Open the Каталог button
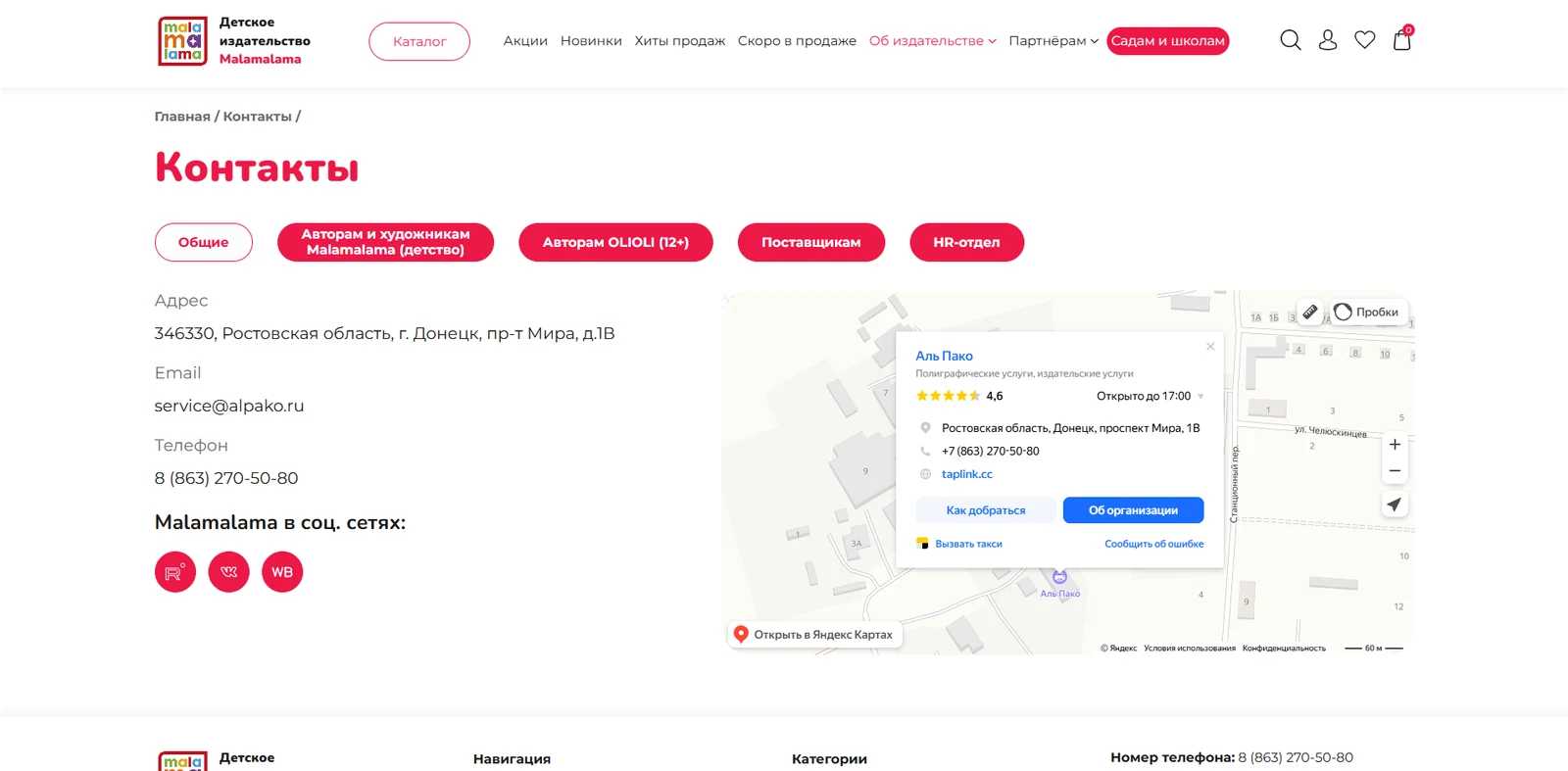This screenshot has height=771, width=1568. click(419, 41)
